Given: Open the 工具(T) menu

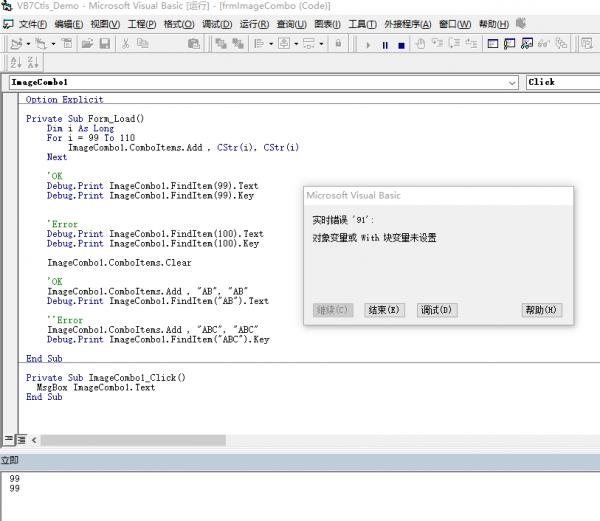Looking at the screenshot, I should (362, 24).
